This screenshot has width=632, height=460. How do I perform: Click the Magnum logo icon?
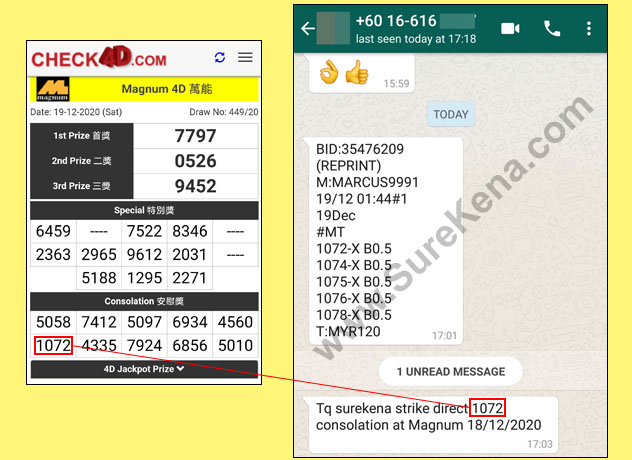[53, 89]
